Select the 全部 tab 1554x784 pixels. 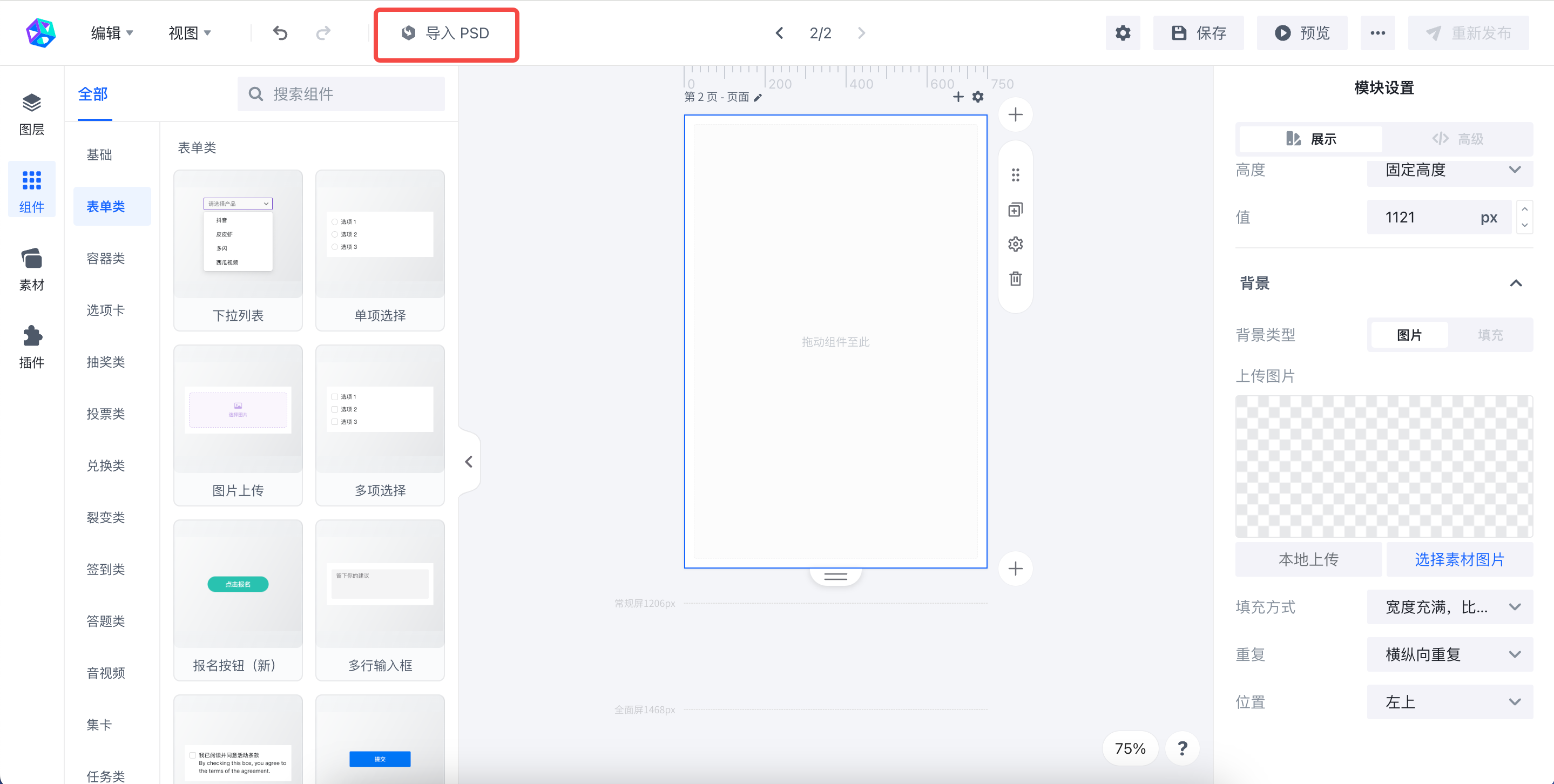click(x=93, y=94)
